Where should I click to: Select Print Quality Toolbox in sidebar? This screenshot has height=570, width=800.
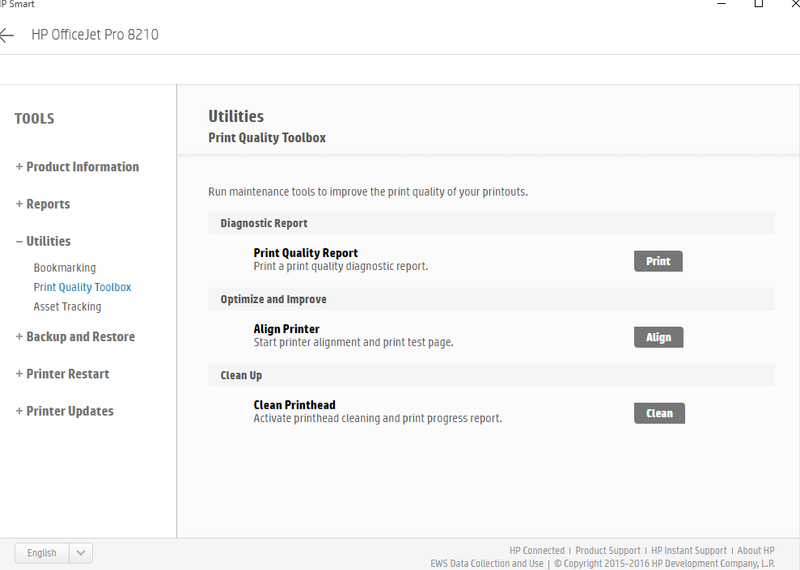[82, 287]
